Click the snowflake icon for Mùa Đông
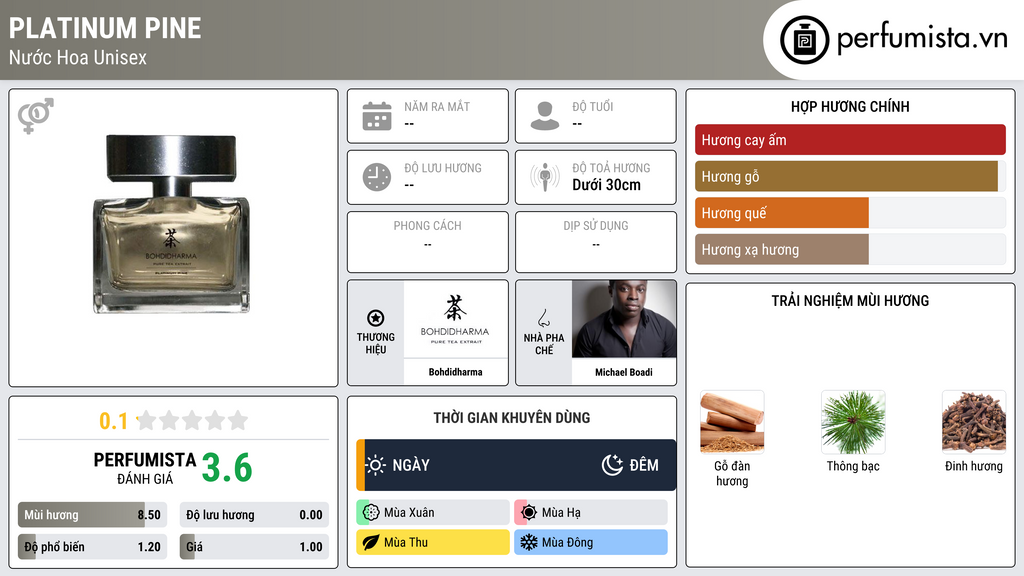This screenshot has width=1024, height=576. coord(529,542)
